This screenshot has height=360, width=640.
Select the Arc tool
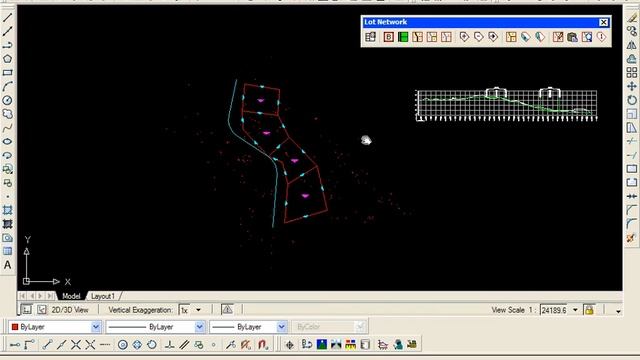coord(7,87)
